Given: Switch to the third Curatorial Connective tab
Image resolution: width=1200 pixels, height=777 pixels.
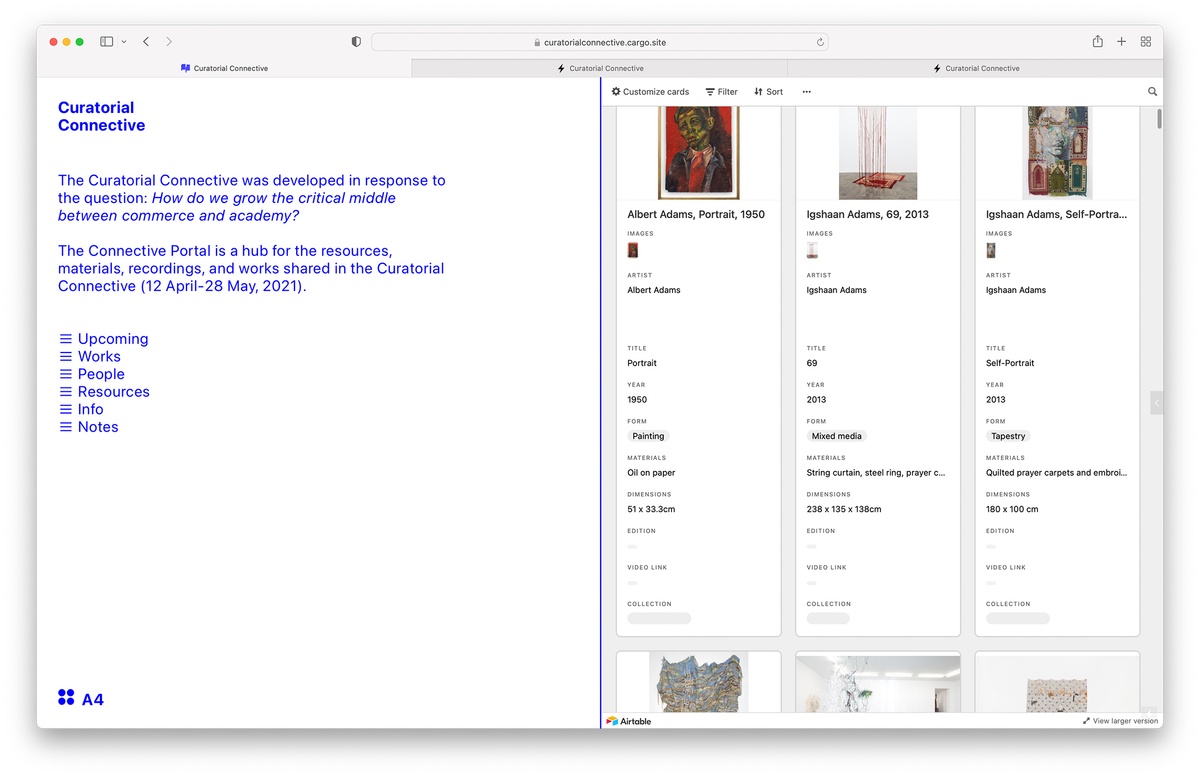Looking at the screenshot, I should pyautogui.click(x=976, y=69).
